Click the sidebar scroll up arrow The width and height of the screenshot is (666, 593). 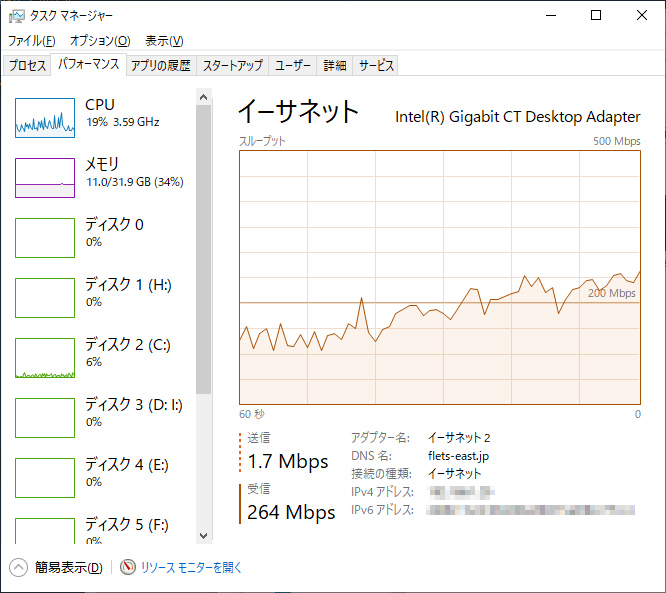(x=204, y=97)
